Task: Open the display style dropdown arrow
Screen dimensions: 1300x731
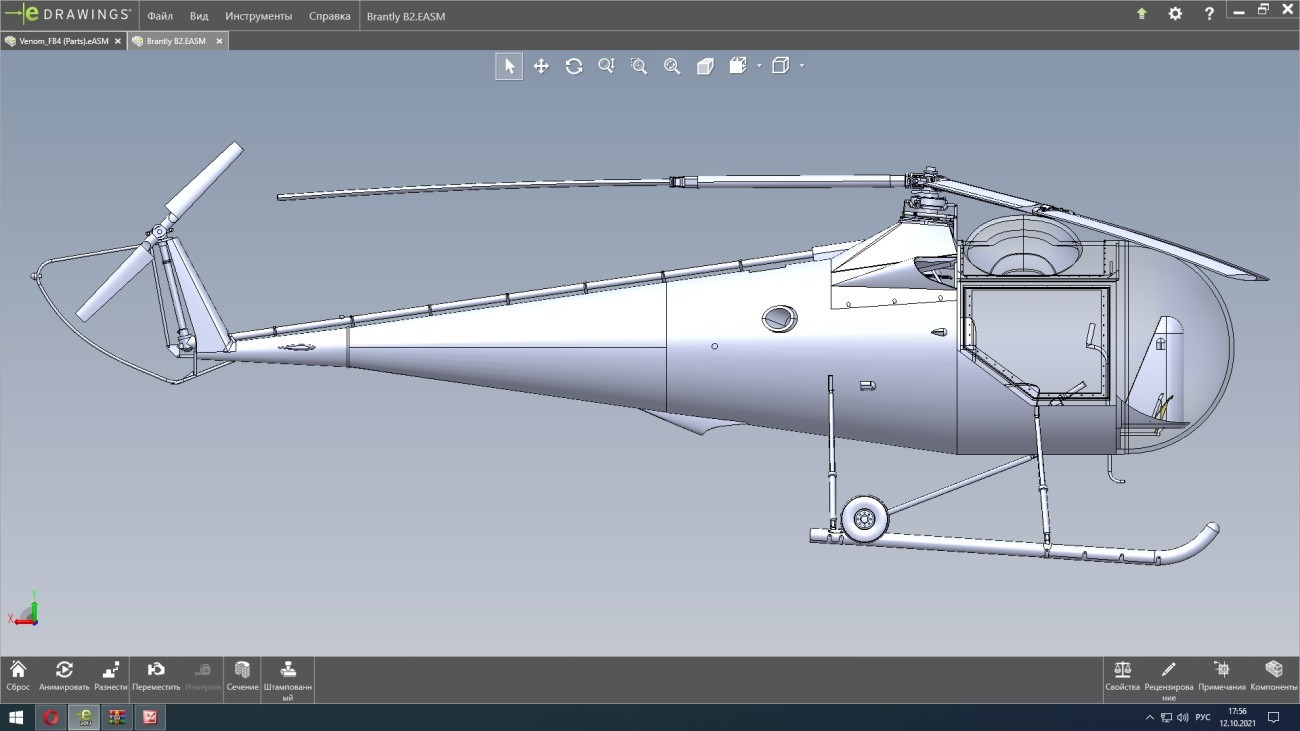Action: tap(802, 66)
